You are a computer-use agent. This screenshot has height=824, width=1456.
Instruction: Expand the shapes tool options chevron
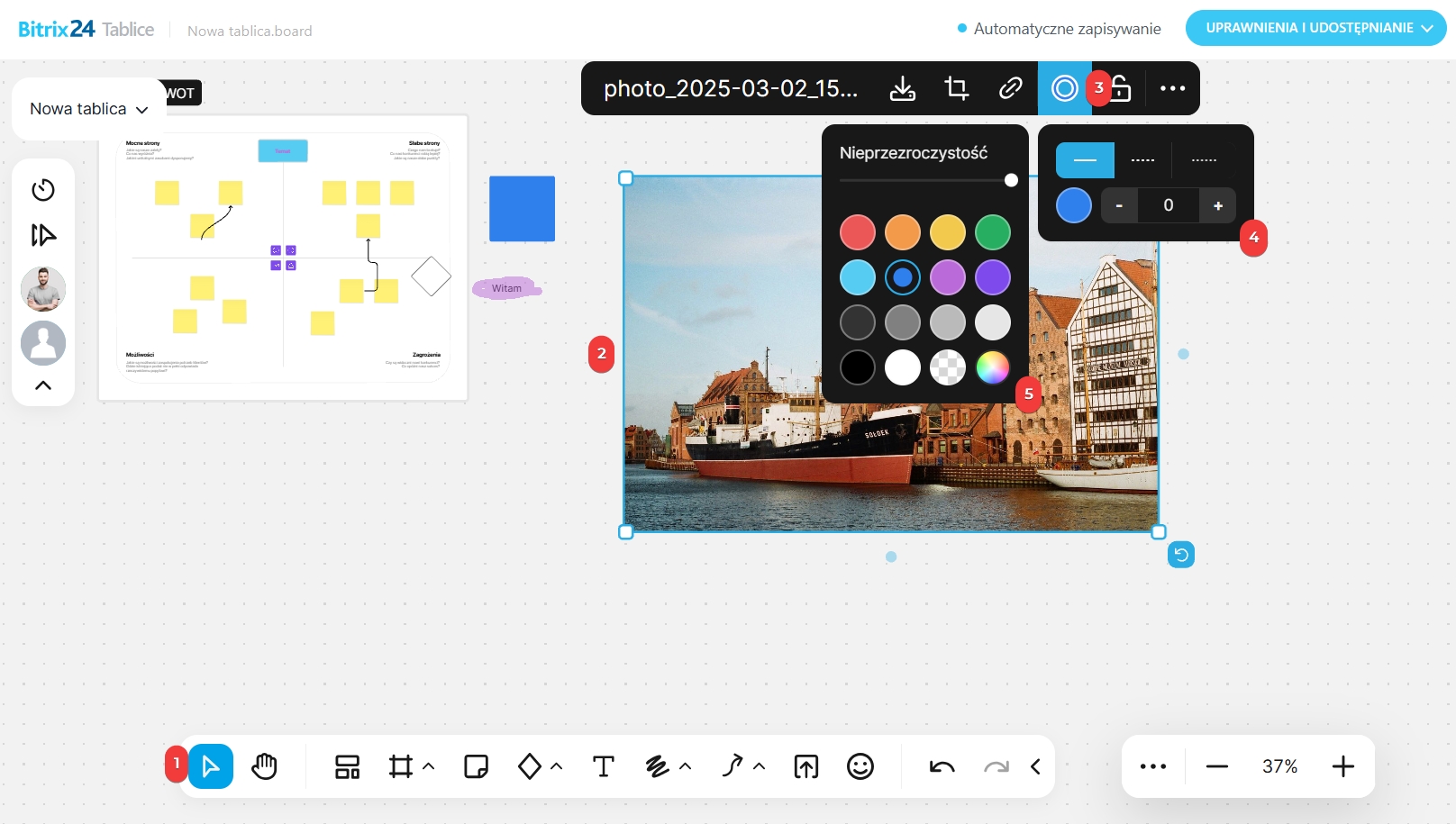tap(557, 766)
